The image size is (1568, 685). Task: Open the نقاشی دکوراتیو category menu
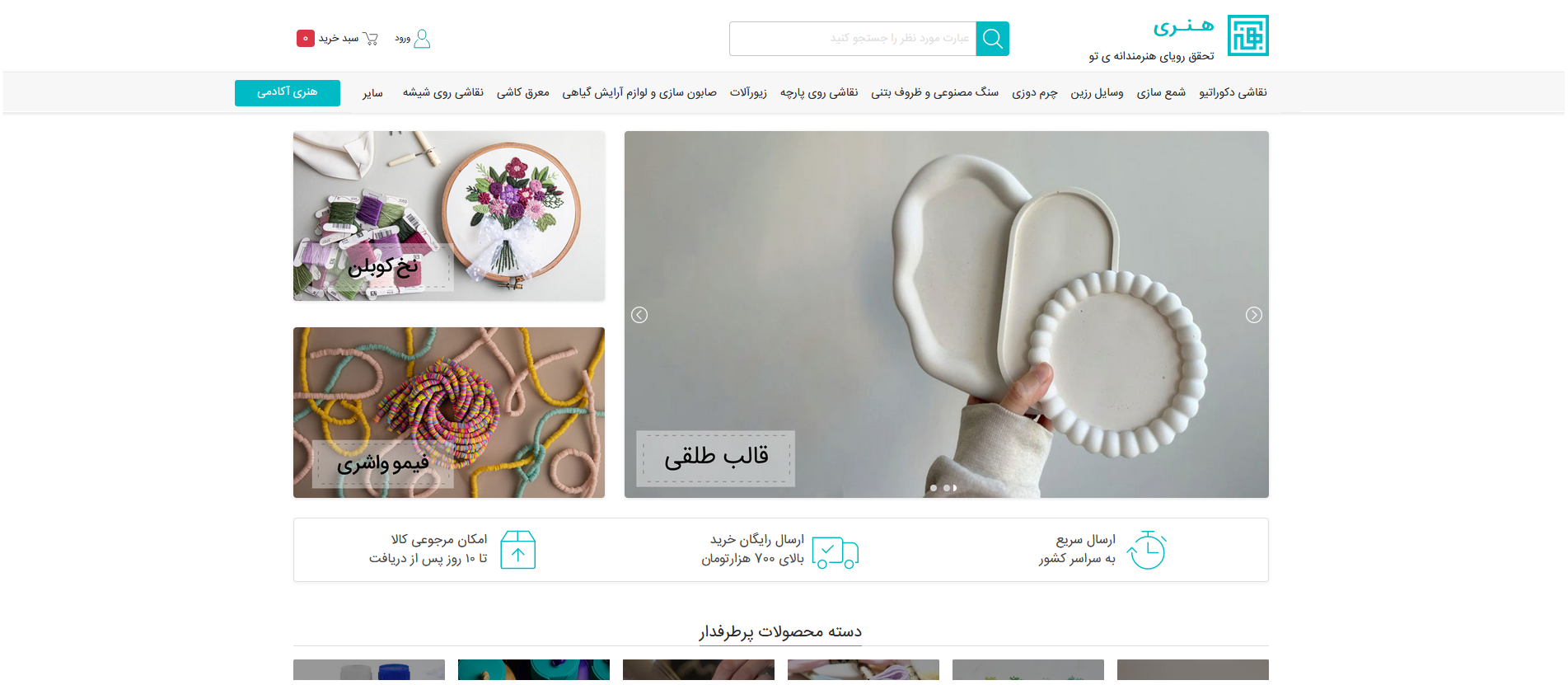1233,92
